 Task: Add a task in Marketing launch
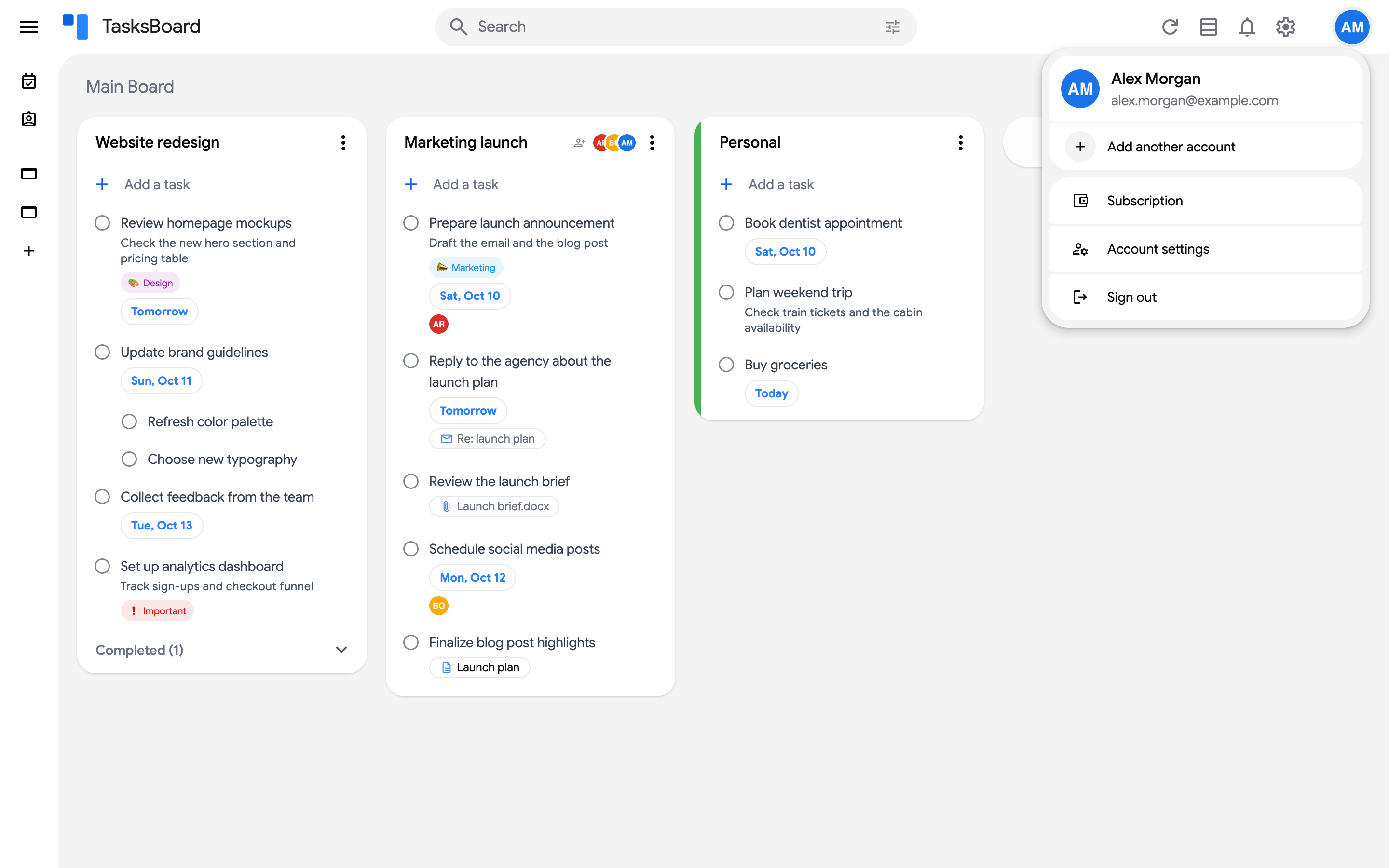[x=465, y=184]
